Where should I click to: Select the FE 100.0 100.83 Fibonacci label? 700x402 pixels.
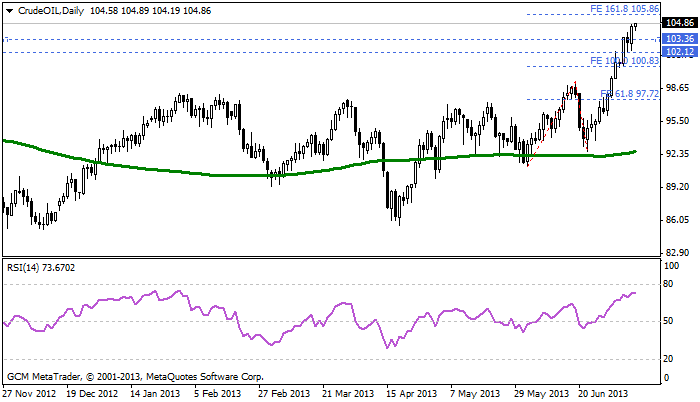(625, 61)
